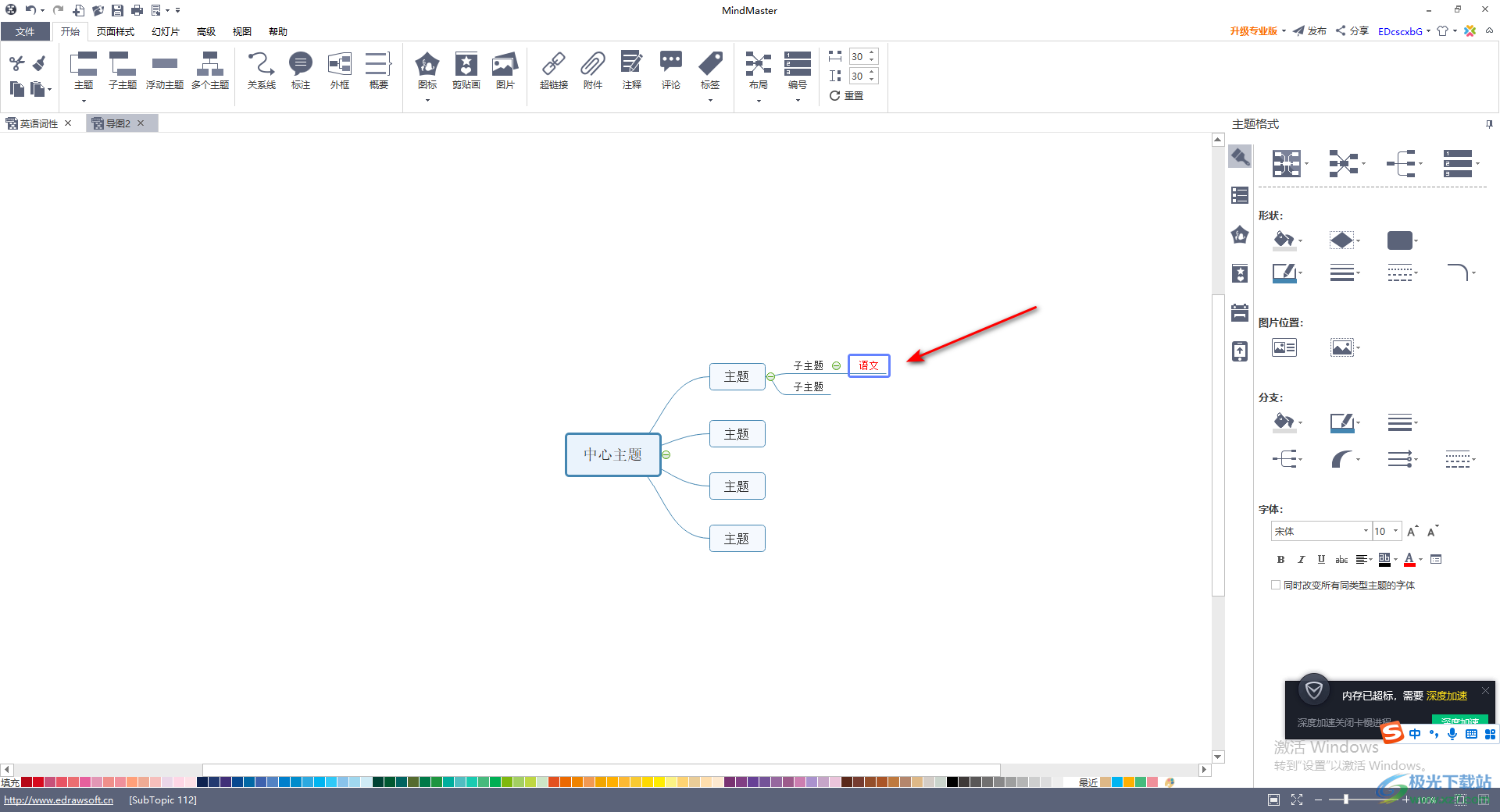Open the 编号 numbering dropdown in ribbon
The width and height of the screenshot is (1500, 812).
pos(798,100)
